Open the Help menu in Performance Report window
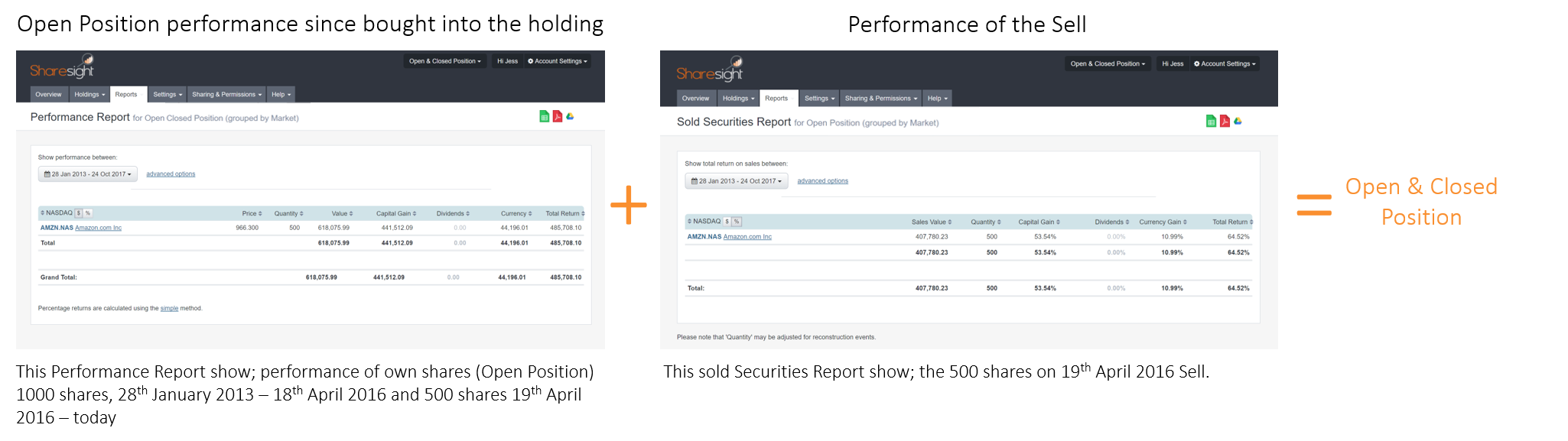1568x441 pixels. click(x=281, y=94)
